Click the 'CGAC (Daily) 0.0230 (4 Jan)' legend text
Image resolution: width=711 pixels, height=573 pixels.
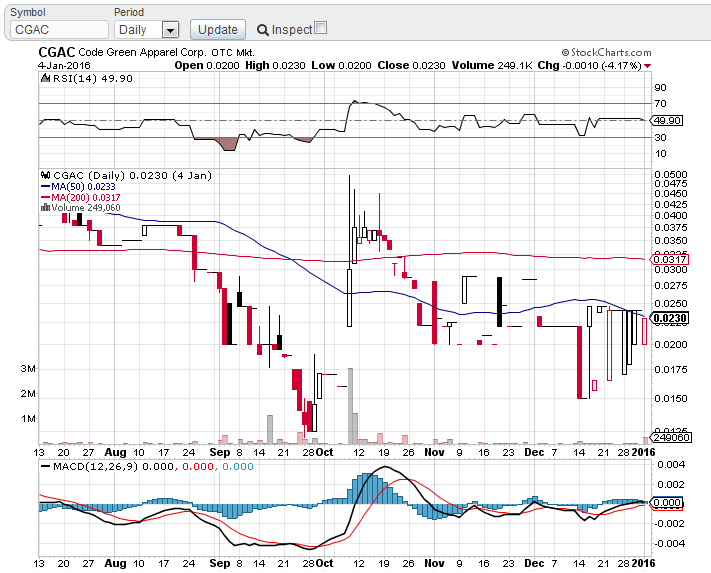click(x=132, y=175)
